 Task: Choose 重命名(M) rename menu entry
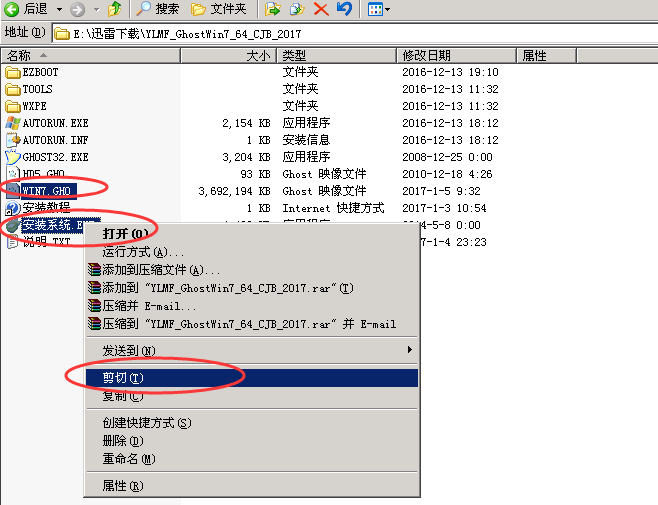(x=252, y=459)
